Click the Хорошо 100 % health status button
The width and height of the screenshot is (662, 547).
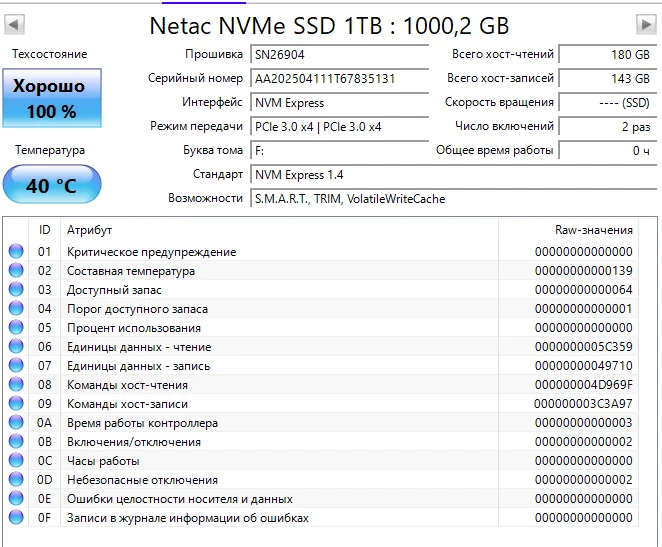click(51, 98)
